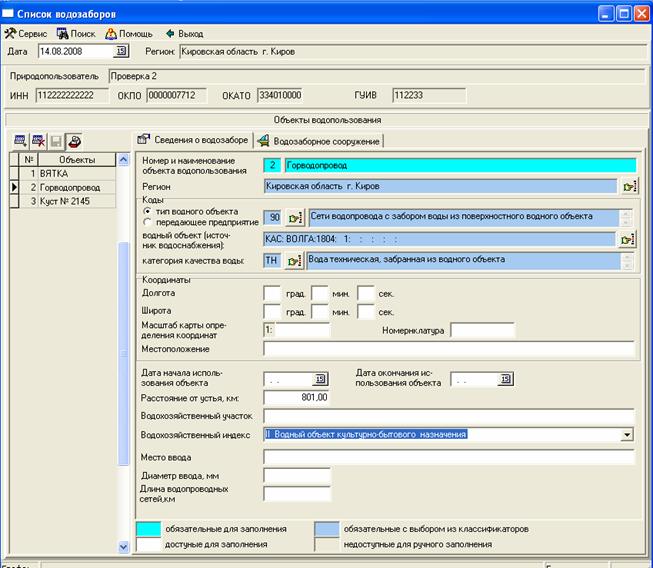Select 'передающее предприятие' radio button
Viewport: 653px width, 568px height.
[x=147, y=223]
